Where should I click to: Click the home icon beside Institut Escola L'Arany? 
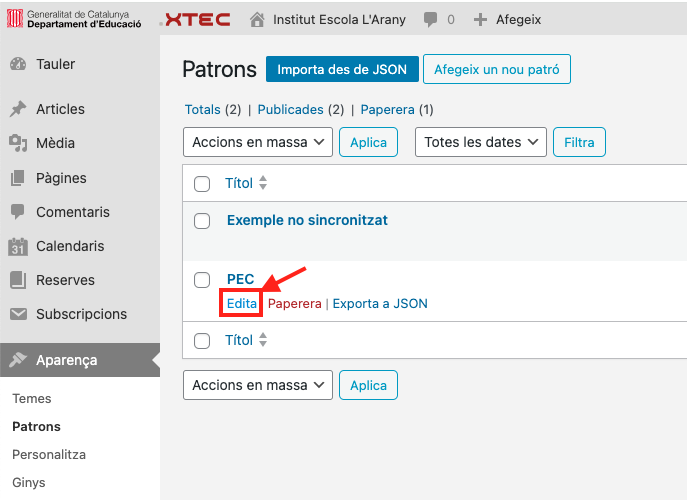pos(258,19)
